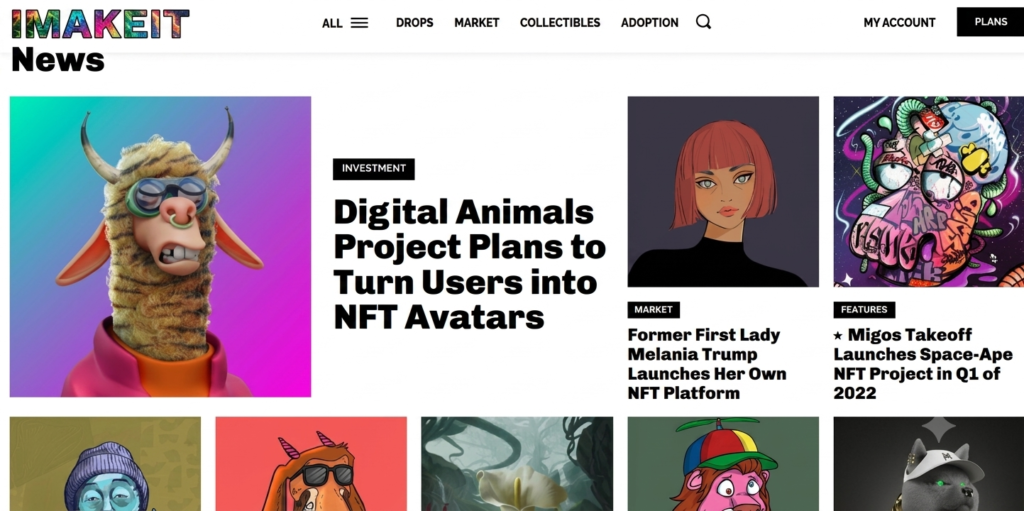Viewport: 1024px width, 511px height.
Task: Click the ALL hamburger menu icon
Action: pos(359,23)
